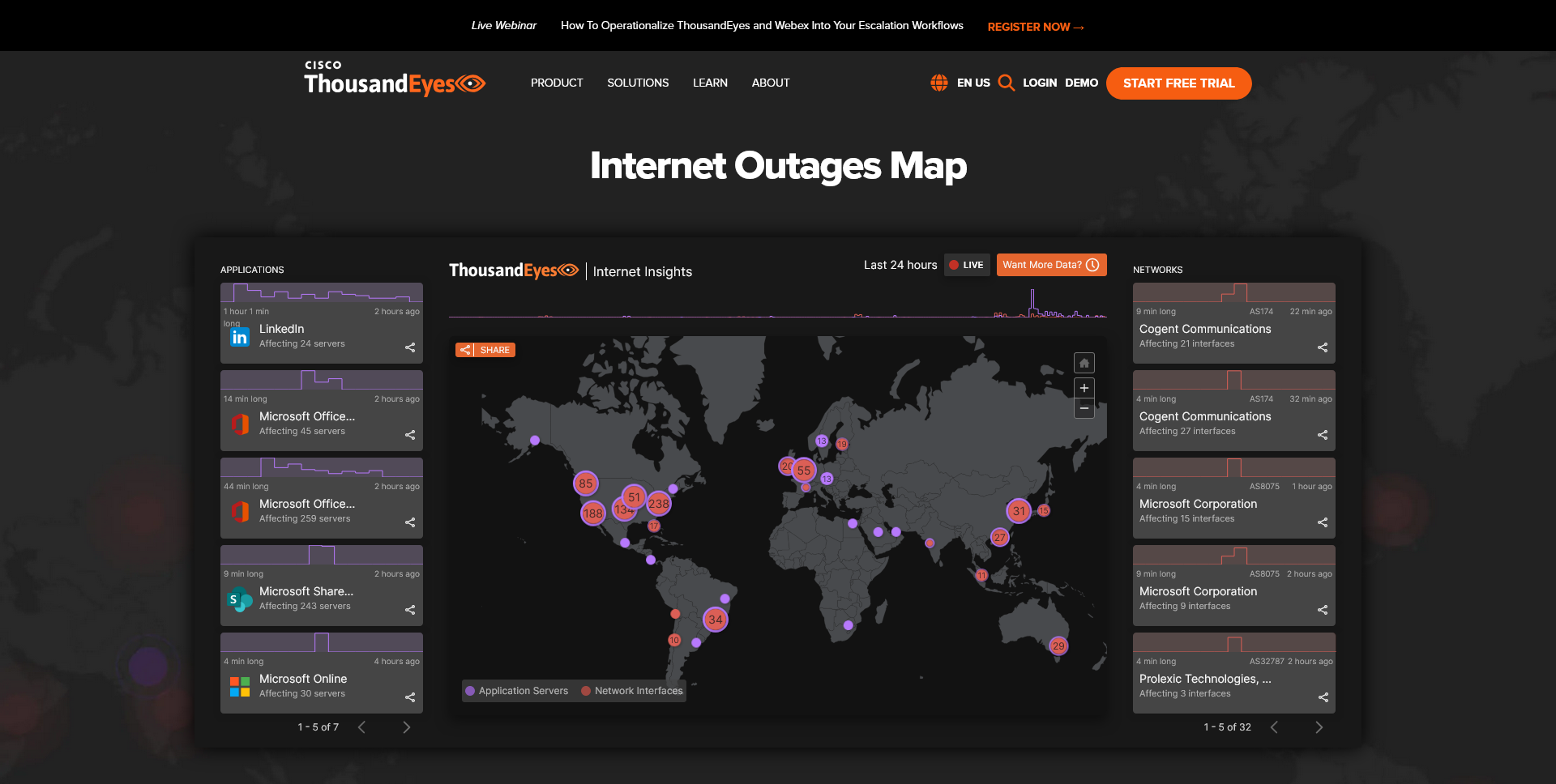Click the Microsoft Online windows icon
1556x784 pixels.
(240, 687)
